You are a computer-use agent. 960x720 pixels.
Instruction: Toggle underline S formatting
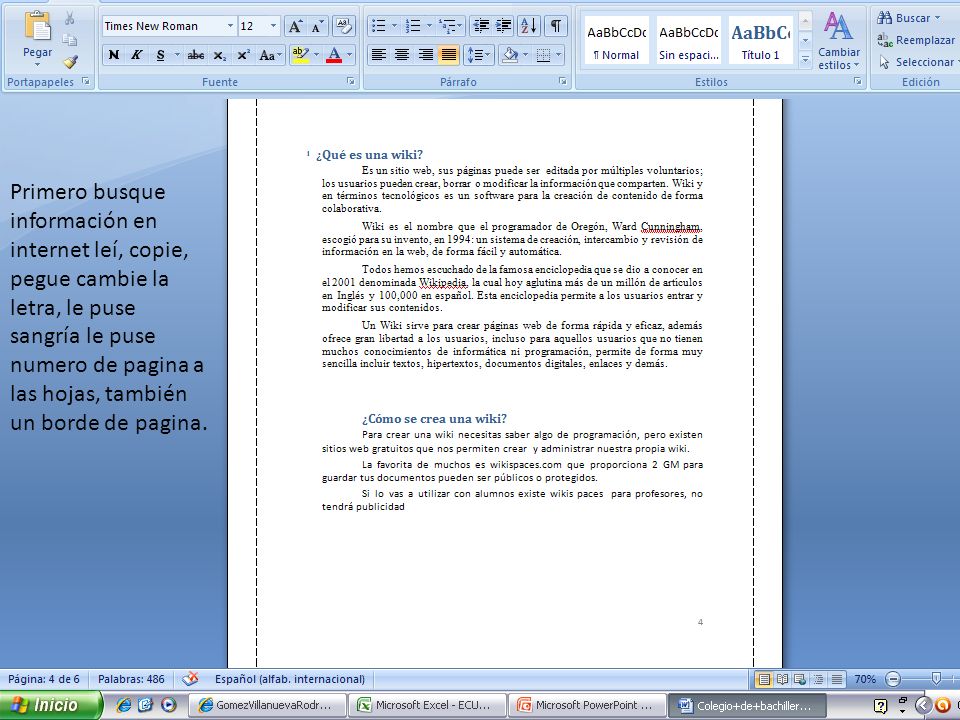coord(160,55)
